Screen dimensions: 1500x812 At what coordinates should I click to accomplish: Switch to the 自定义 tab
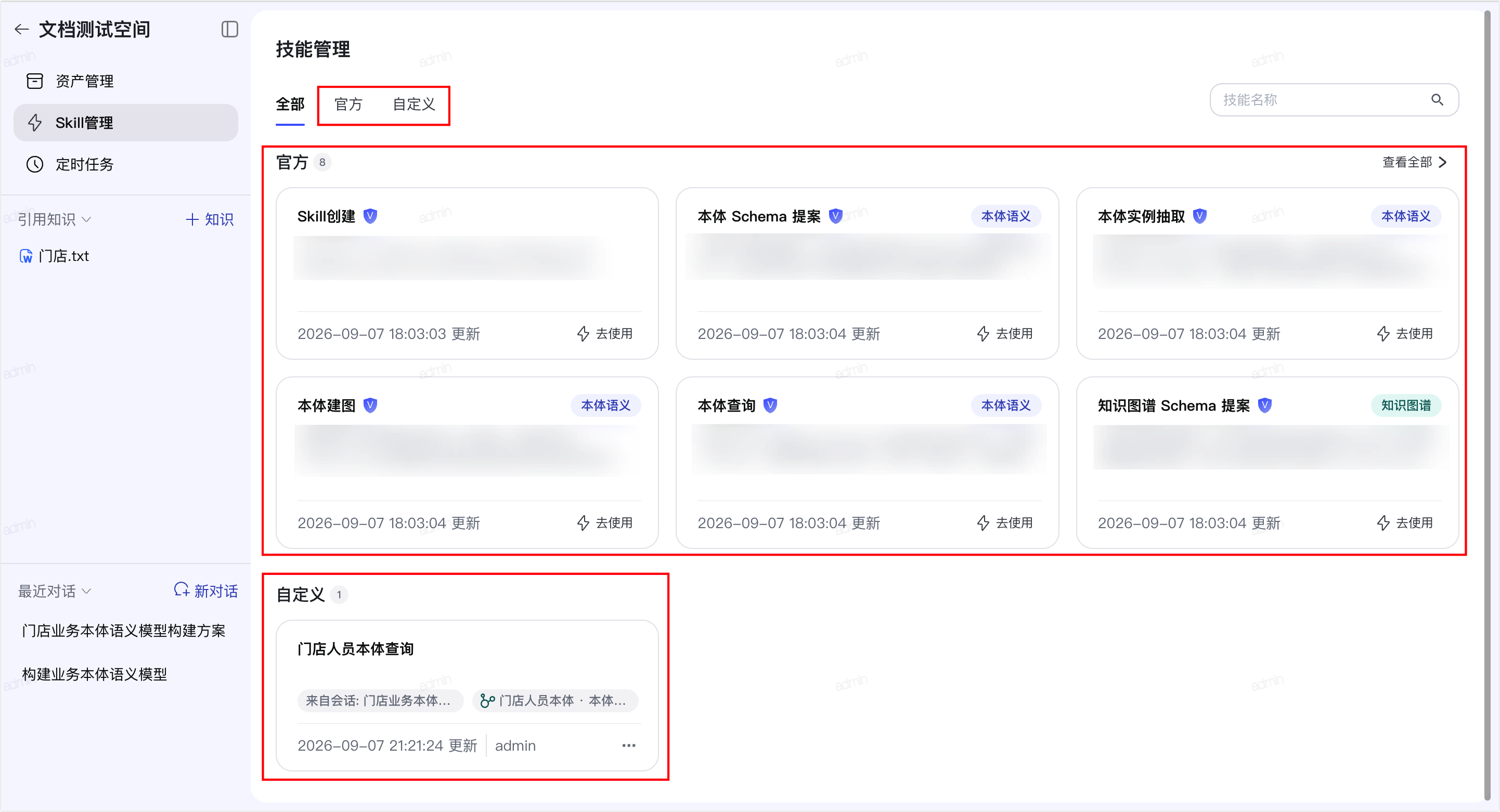pyautogui.click(x=414, y=104)
